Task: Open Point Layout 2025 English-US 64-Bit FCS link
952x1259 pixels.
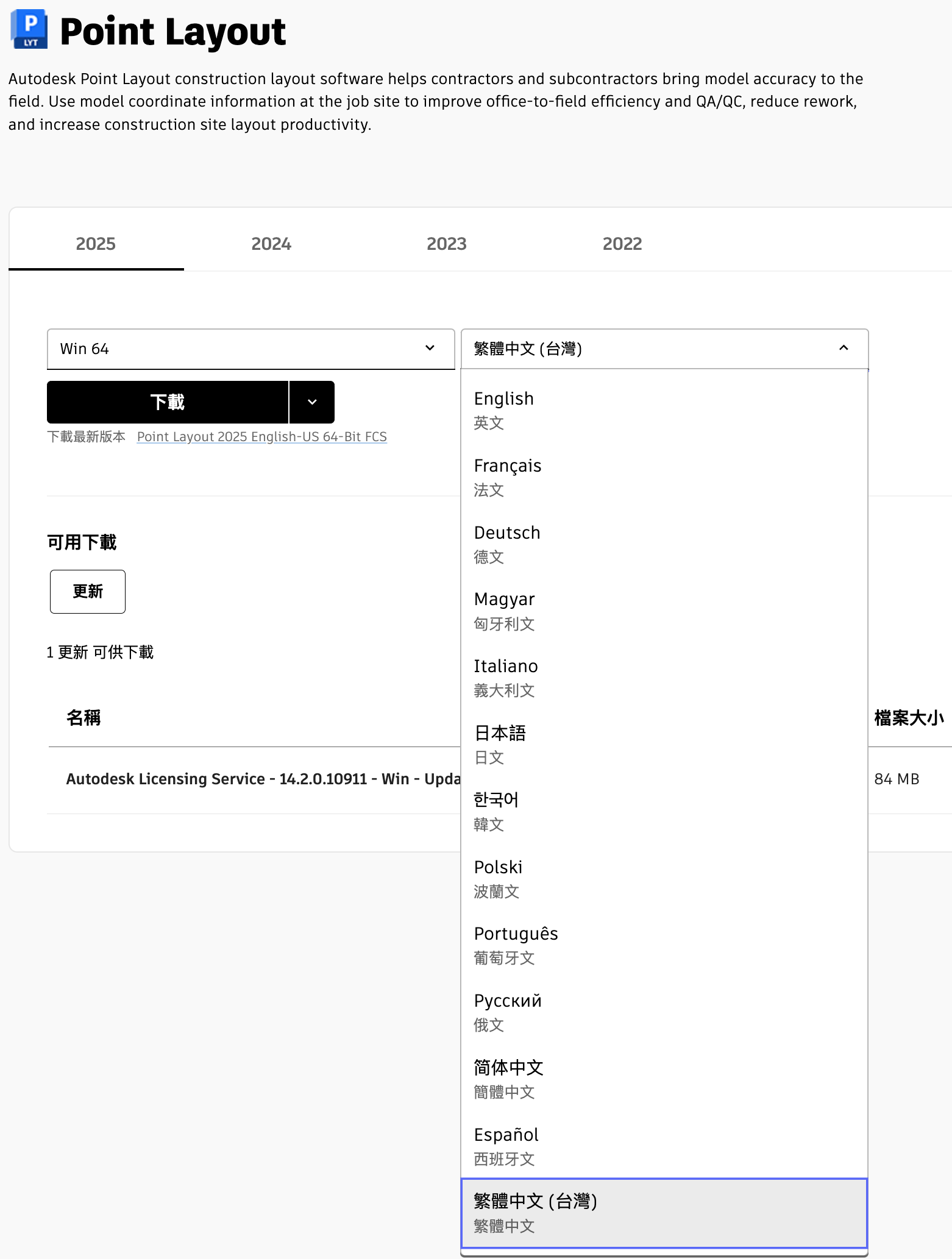Action: (x=261, y=437)
